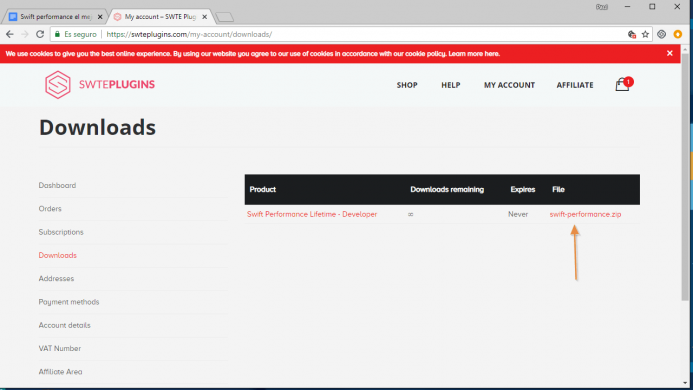Open the AFFILIATE menu item
Image resolution: width=693 pixels, height=390 pixels.
575,85
